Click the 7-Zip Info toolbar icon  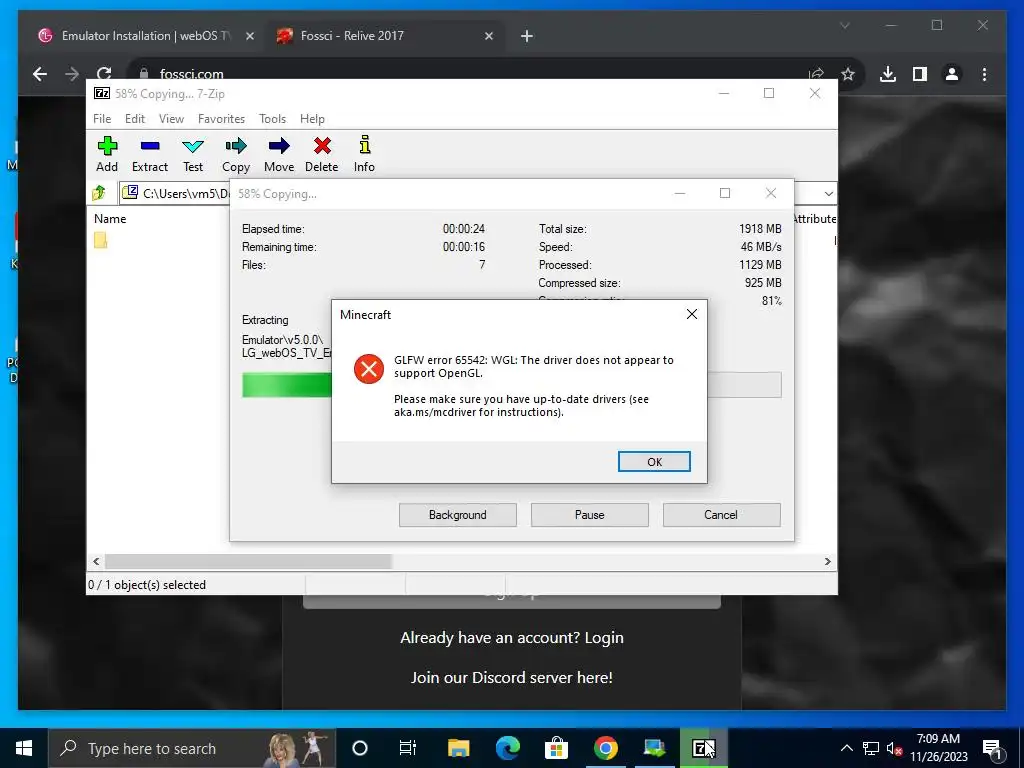click(x=364, y=155)
